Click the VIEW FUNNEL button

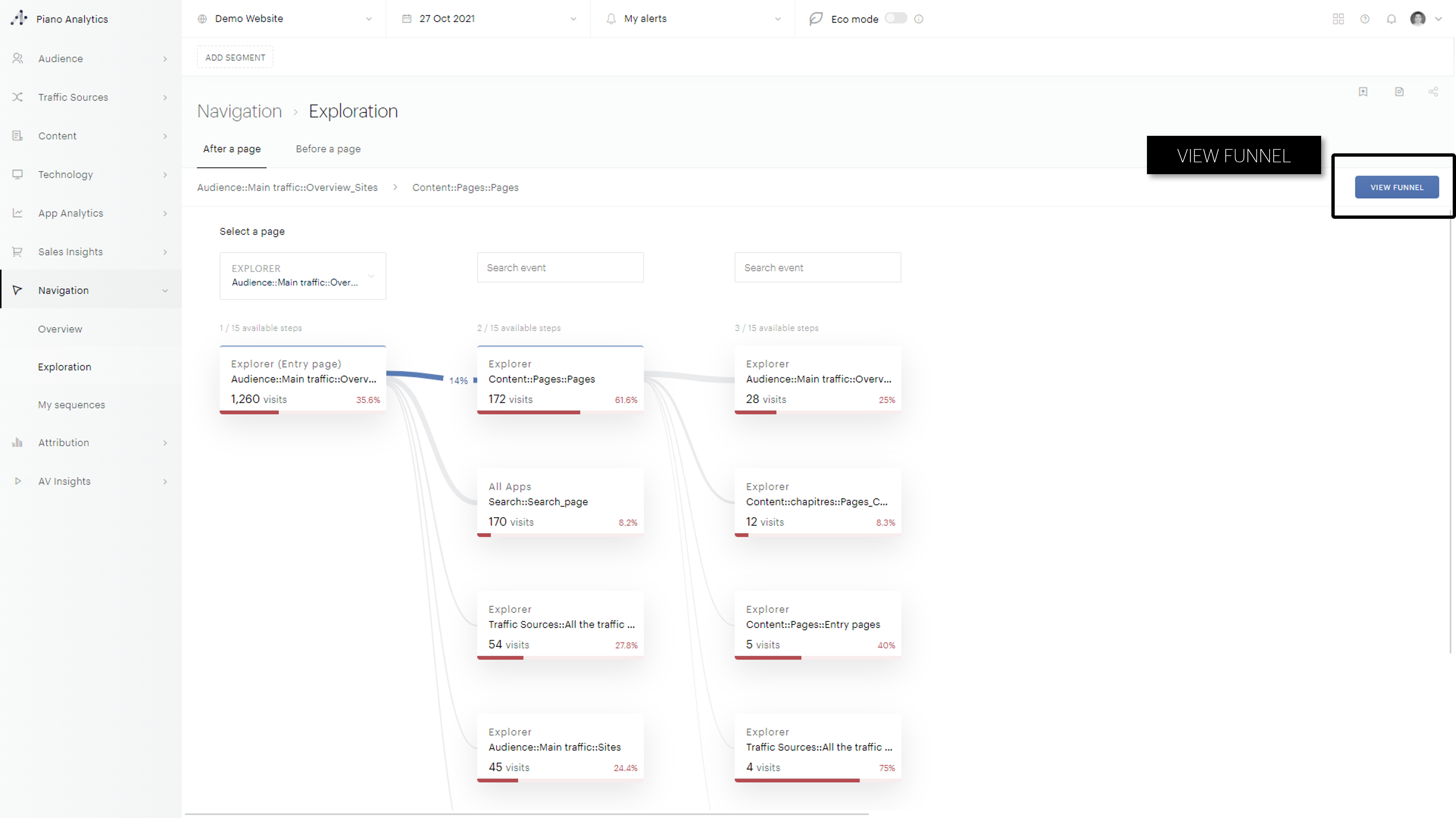click(1397, 187)
